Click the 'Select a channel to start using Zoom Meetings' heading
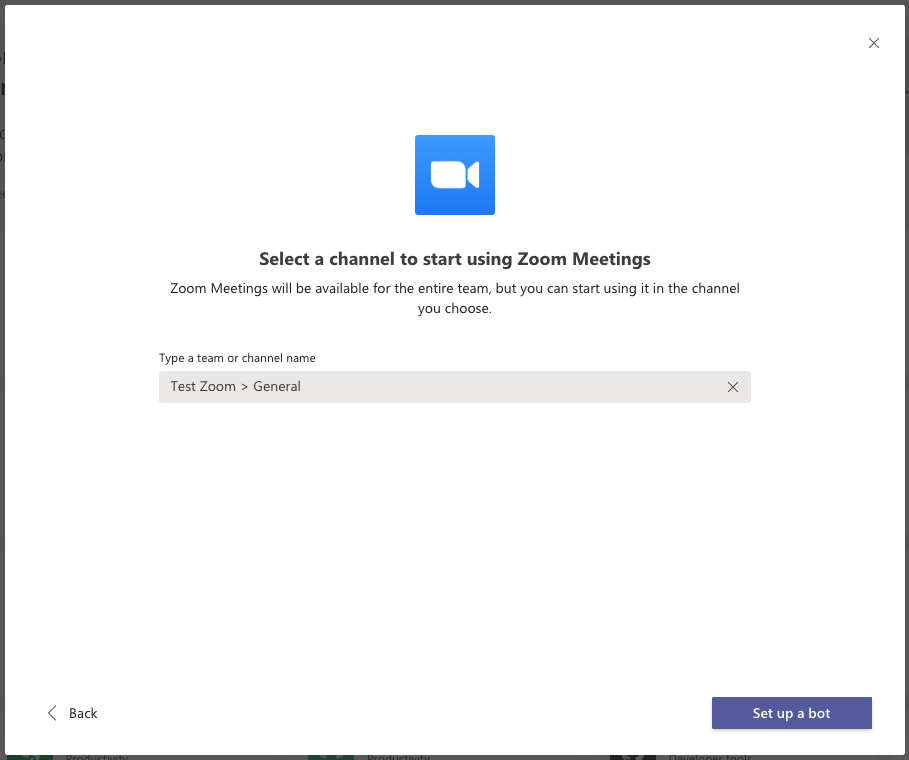 tap(454, 259)
